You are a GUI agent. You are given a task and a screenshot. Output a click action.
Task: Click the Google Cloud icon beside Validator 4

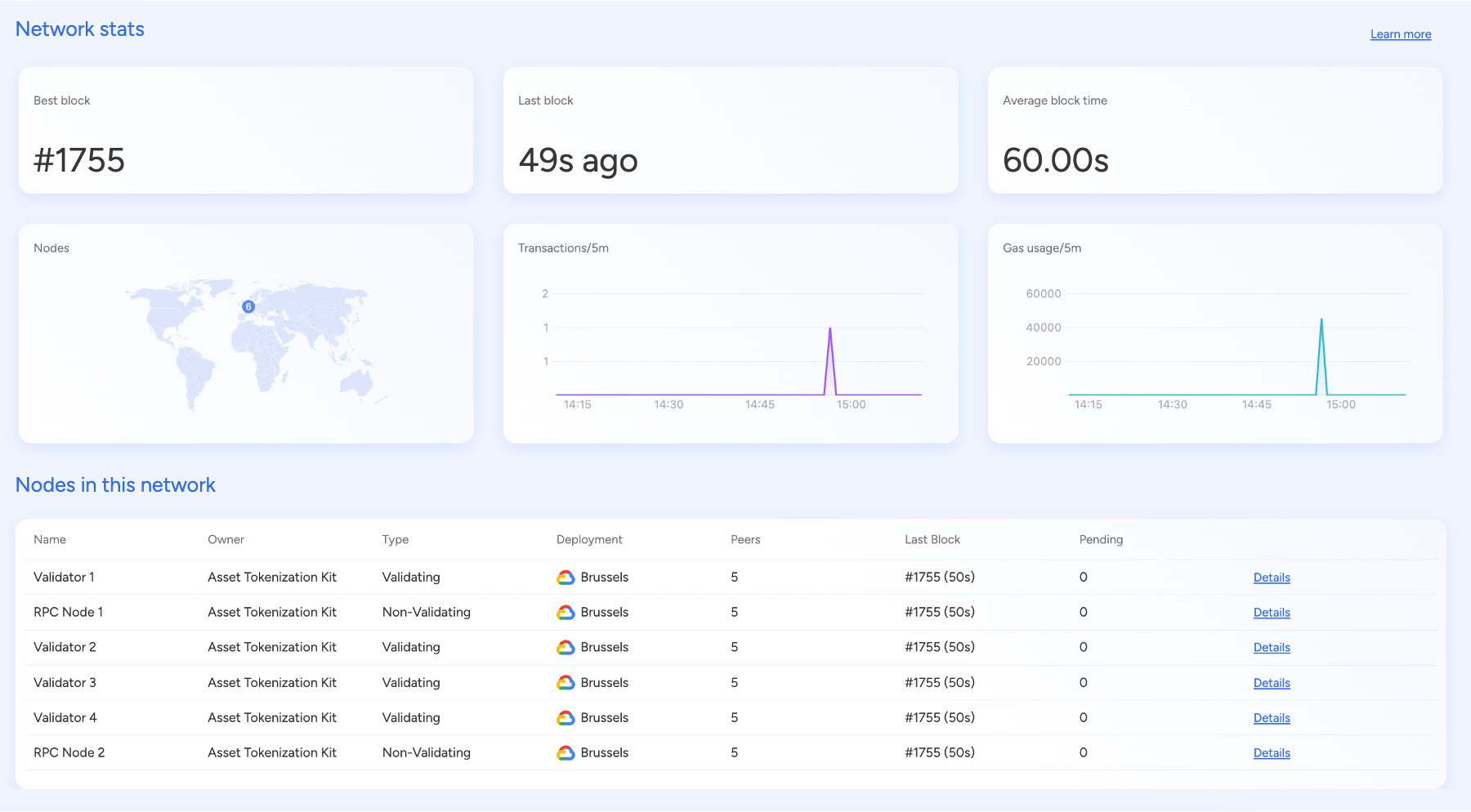[566, 717]
